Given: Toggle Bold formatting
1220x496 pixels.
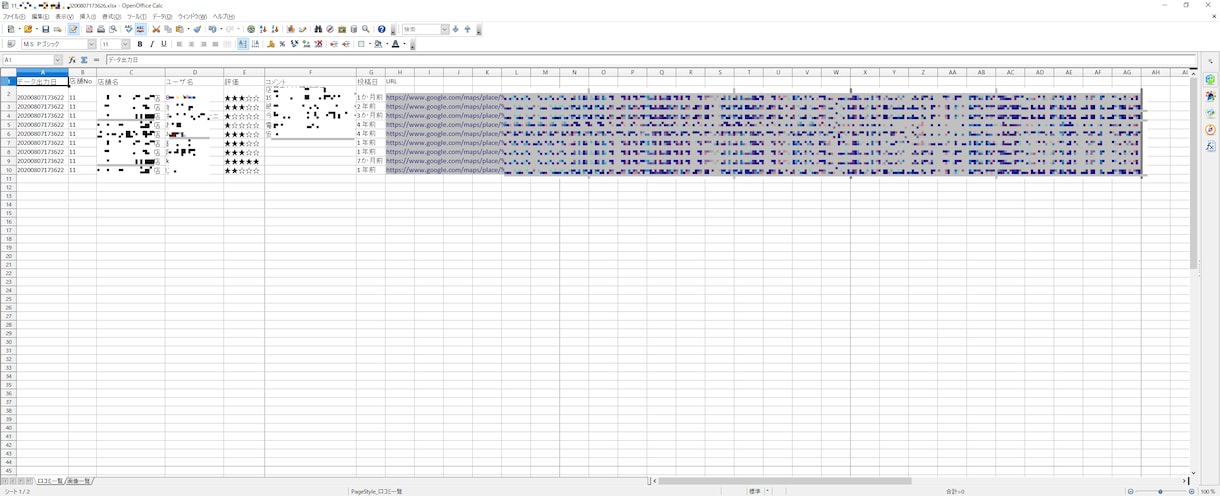Looking at the screenshot, I should pos(140,44).
